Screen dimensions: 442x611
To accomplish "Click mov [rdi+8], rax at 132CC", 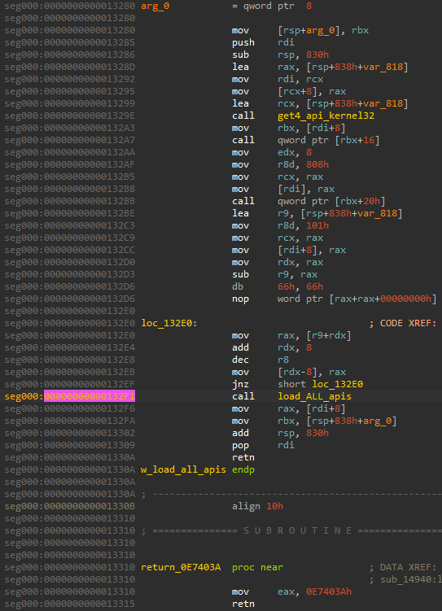I will coord(289,250).
